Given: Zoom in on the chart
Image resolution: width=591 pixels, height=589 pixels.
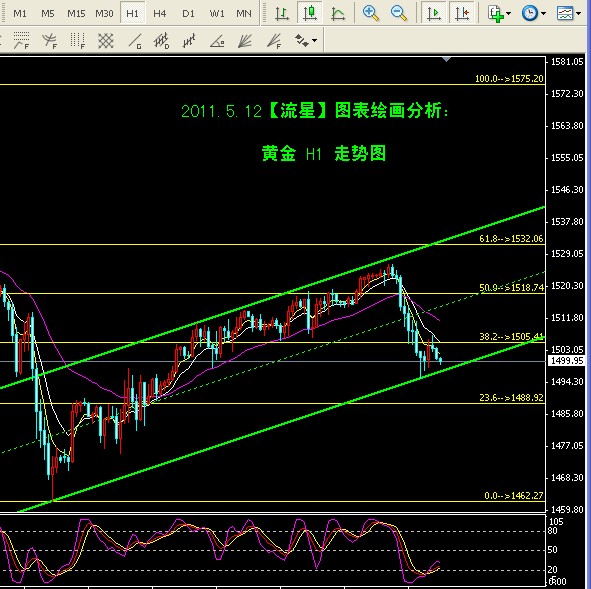Looking at the screenshot, I should click(x=371, y=14).
